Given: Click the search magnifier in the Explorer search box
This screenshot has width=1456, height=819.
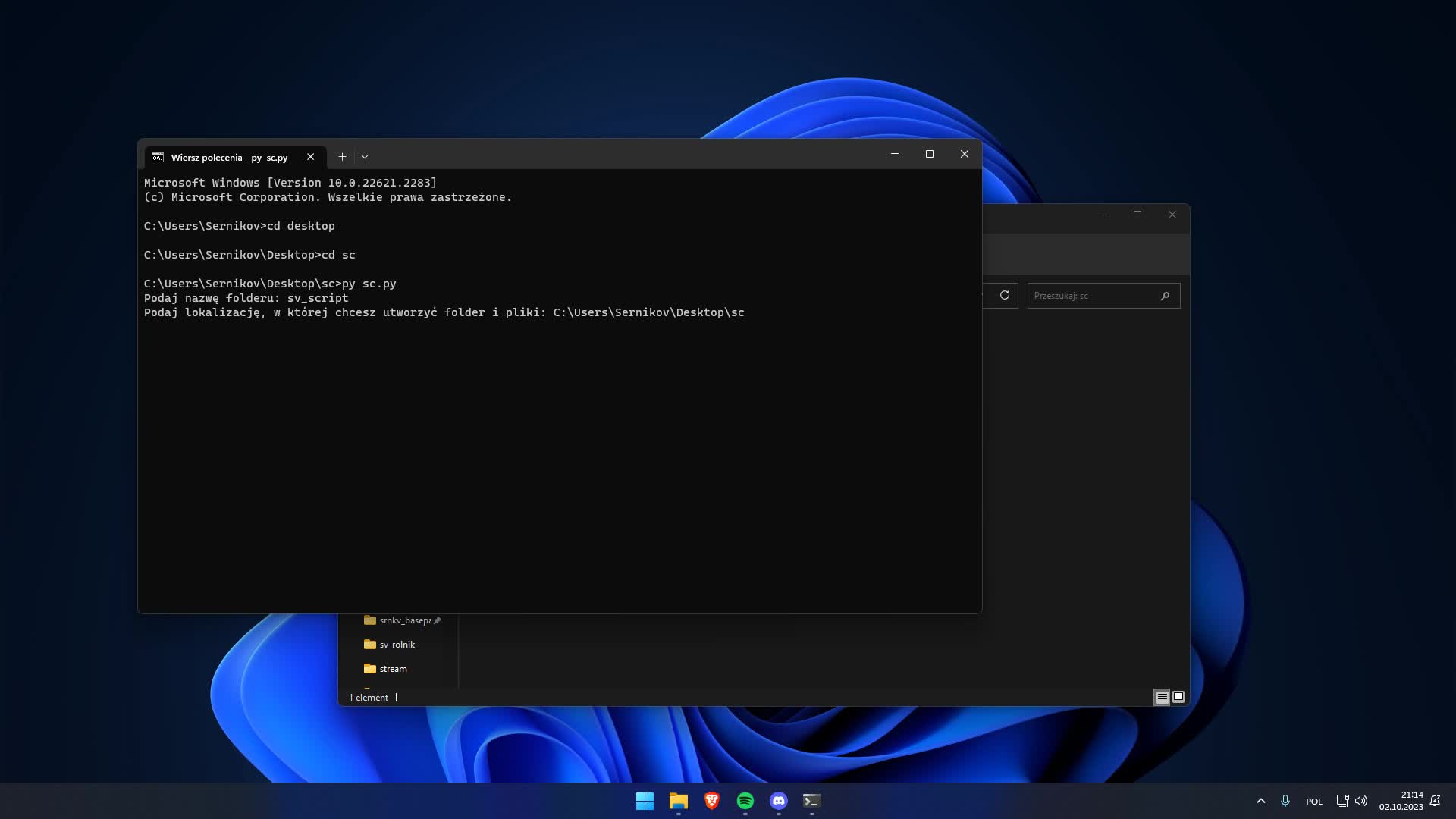Looking at the screenshot, I should pos(1166,296).
